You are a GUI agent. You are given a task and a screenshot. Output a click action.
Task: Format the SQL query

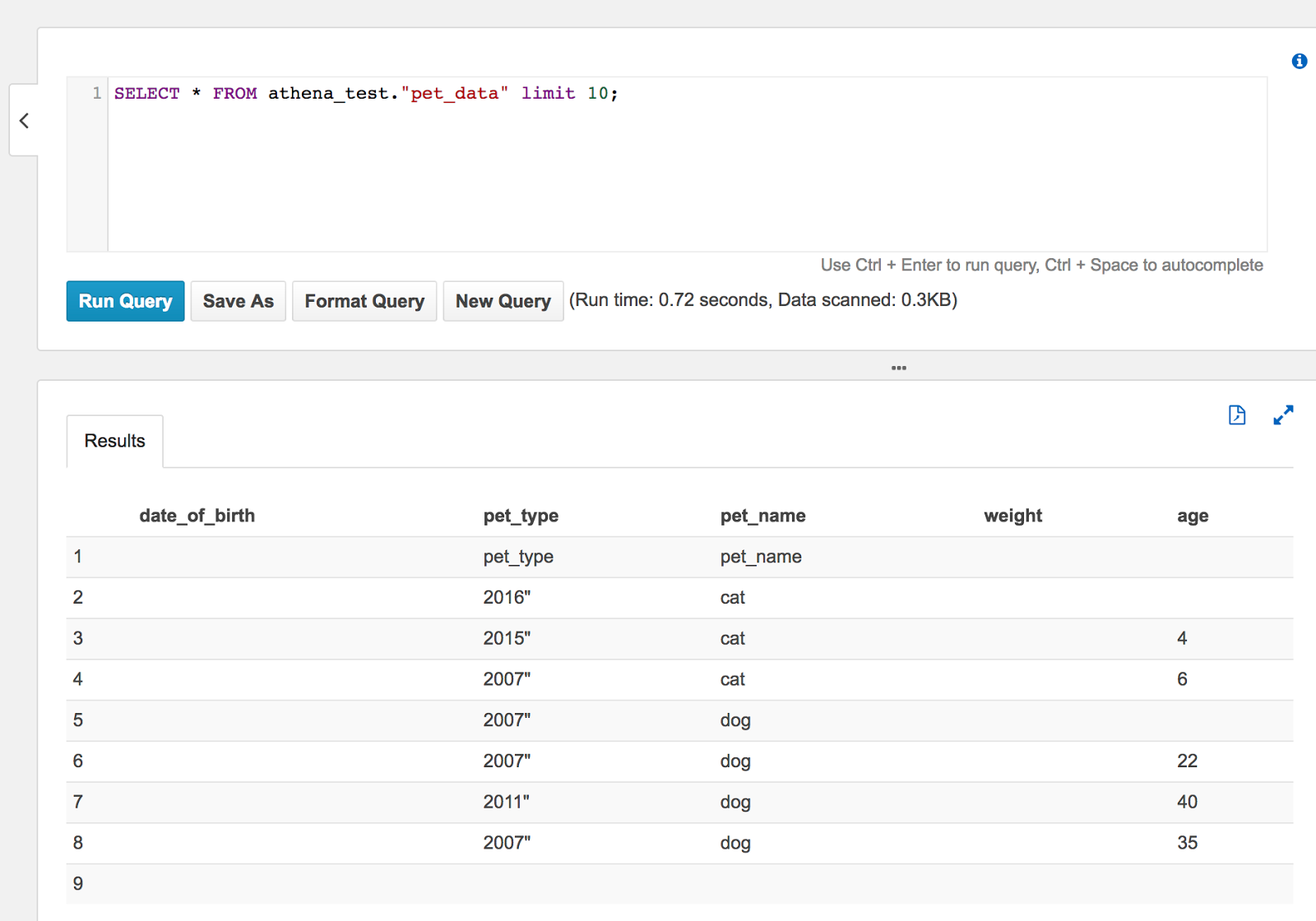click(x=364, y=301)
